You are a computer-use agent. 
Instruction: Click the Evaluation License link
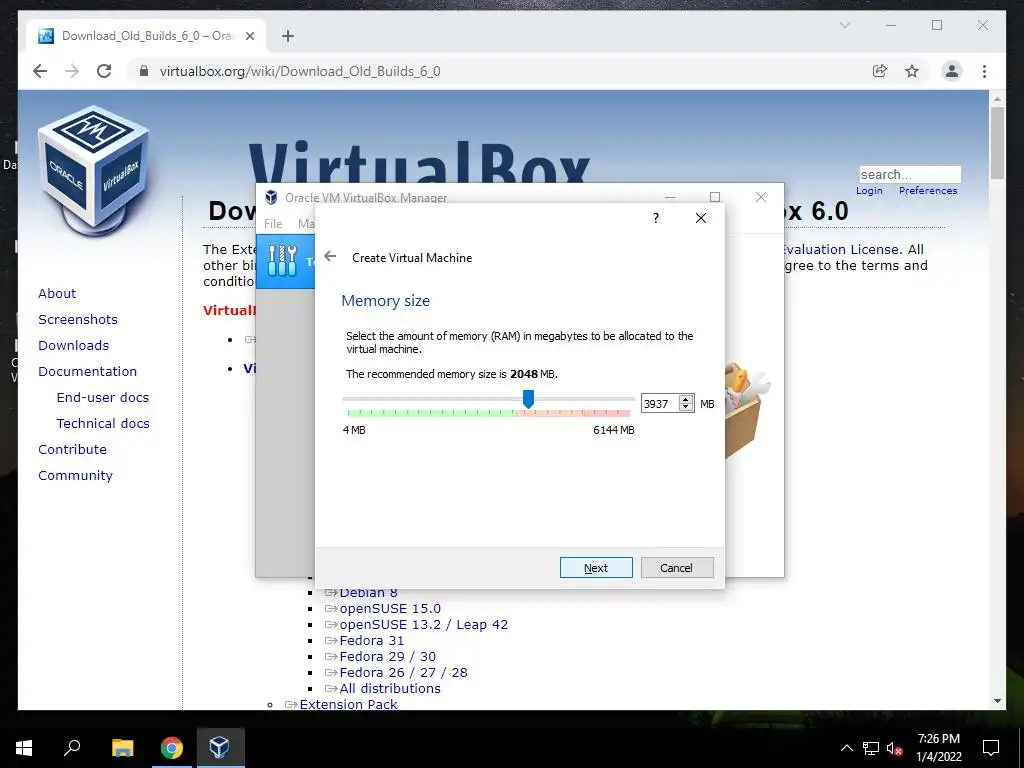[841, 249]
